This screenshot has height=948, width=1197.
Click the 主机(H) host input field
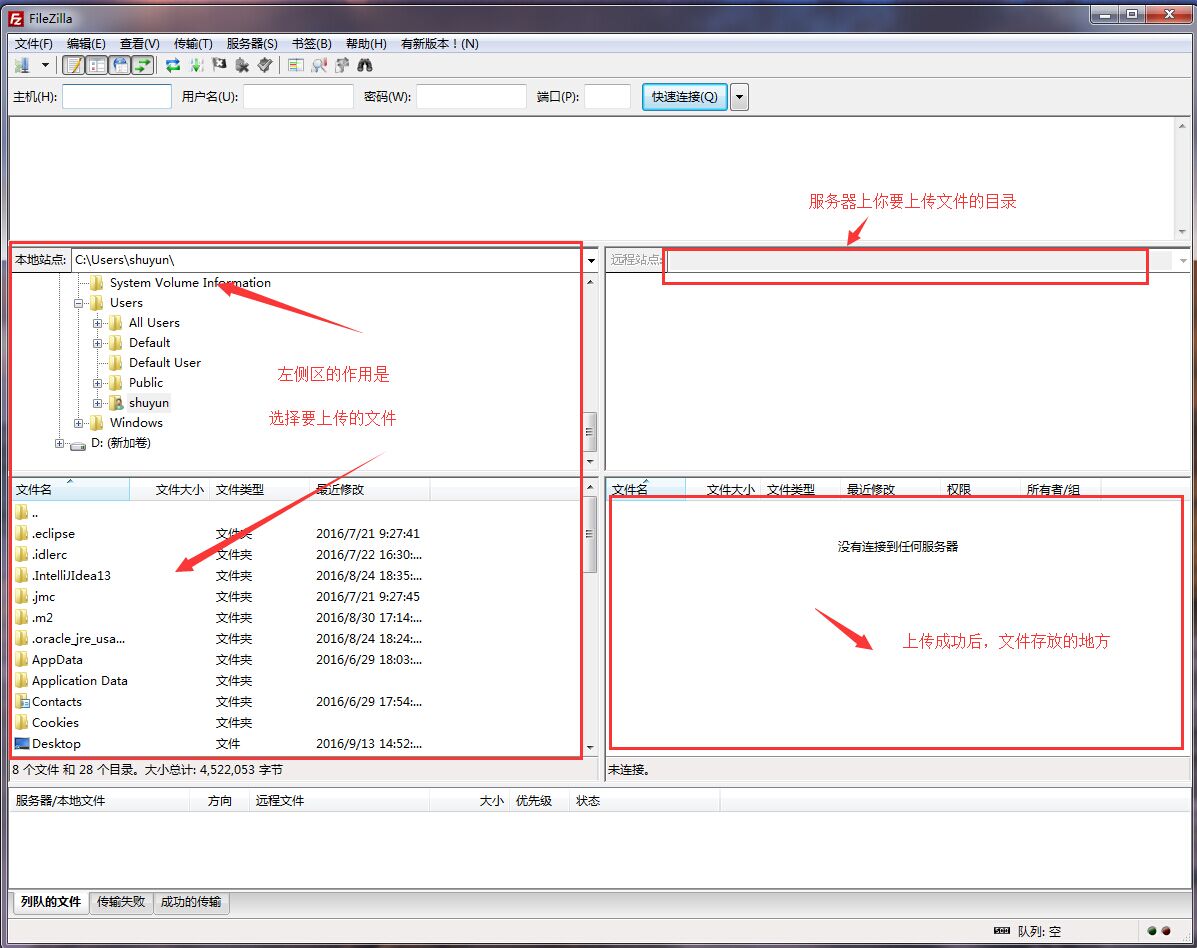(x=117, y=97)
